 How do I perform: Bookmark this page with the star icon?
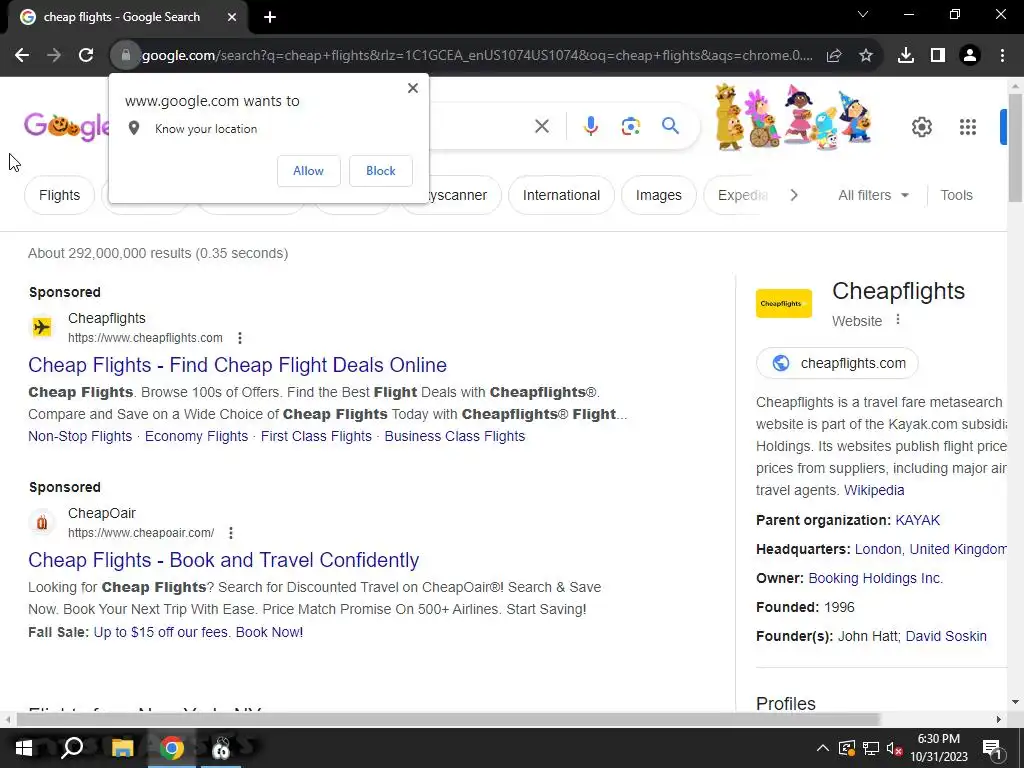click(x=866, y=56)
